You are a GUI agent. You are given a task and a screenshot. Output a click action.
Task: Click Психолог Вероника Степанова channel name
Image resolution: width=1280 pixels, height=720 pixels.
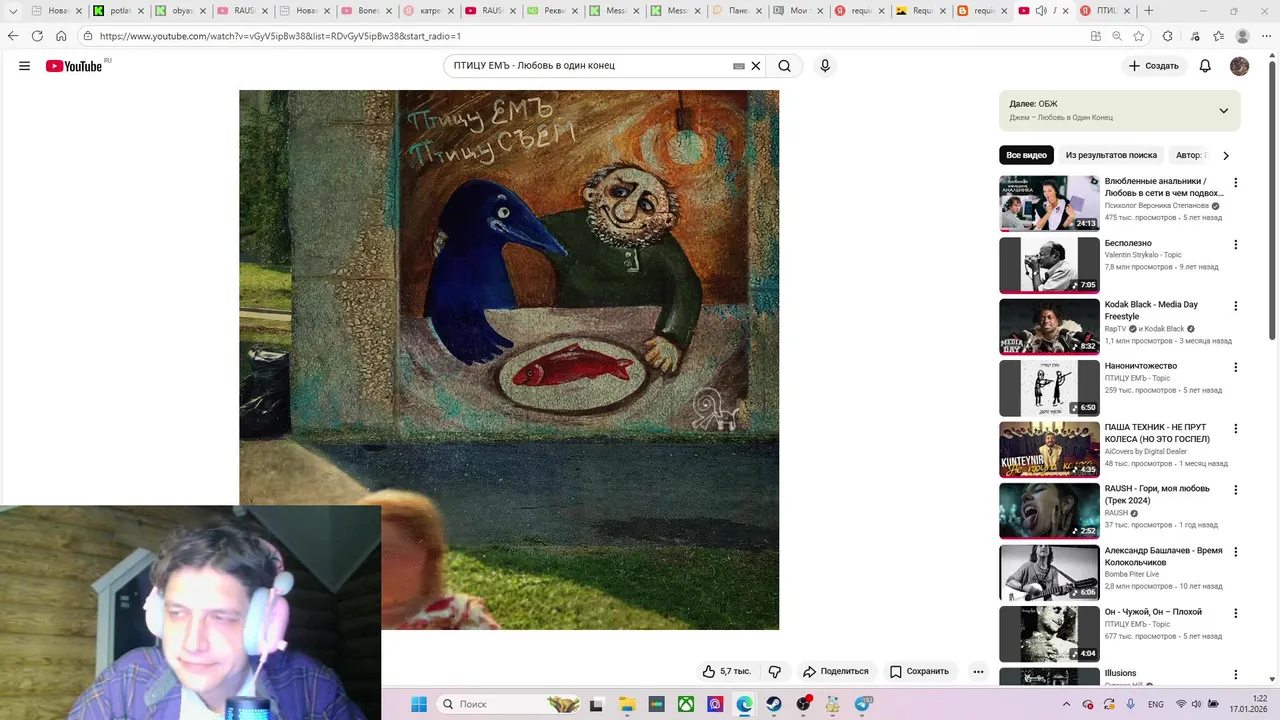[1156, 205]
